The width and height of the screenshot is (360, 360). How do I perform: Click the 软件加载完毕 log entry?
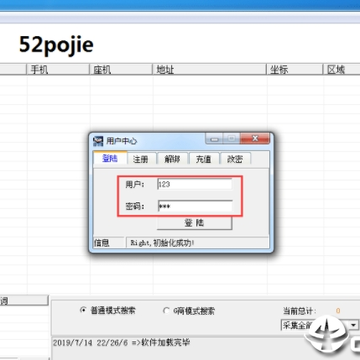(x=121, y=342)
